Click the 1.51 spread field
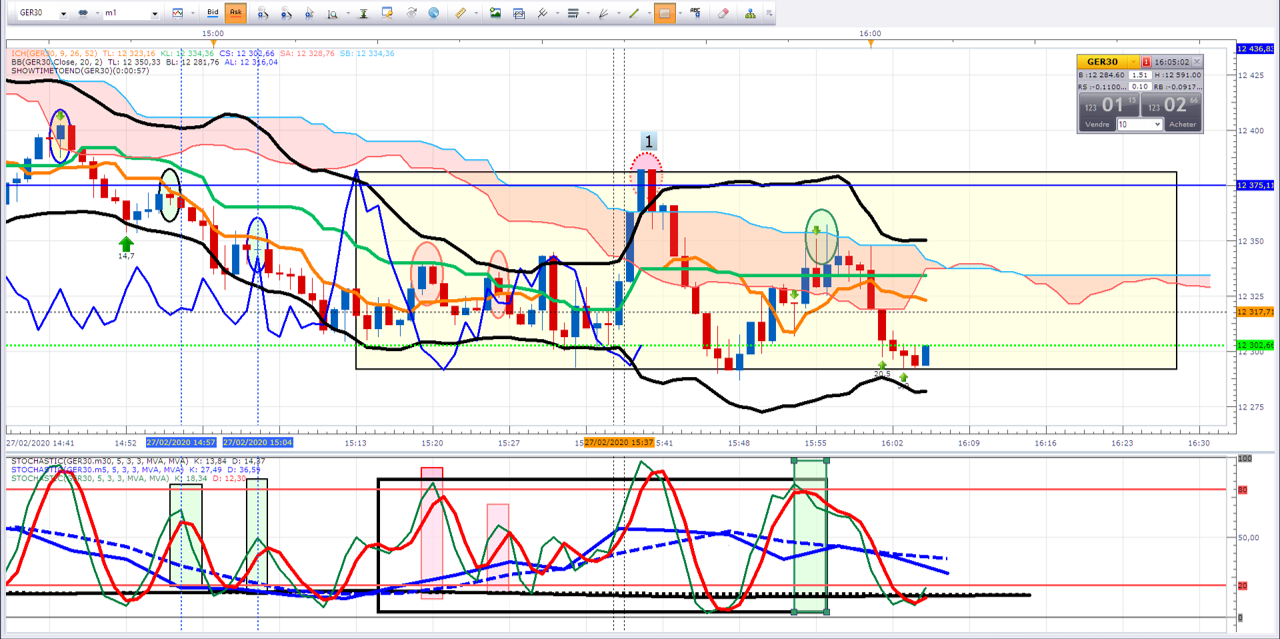This screenshot has height=639, width=1280. (x=1140, y=75)
